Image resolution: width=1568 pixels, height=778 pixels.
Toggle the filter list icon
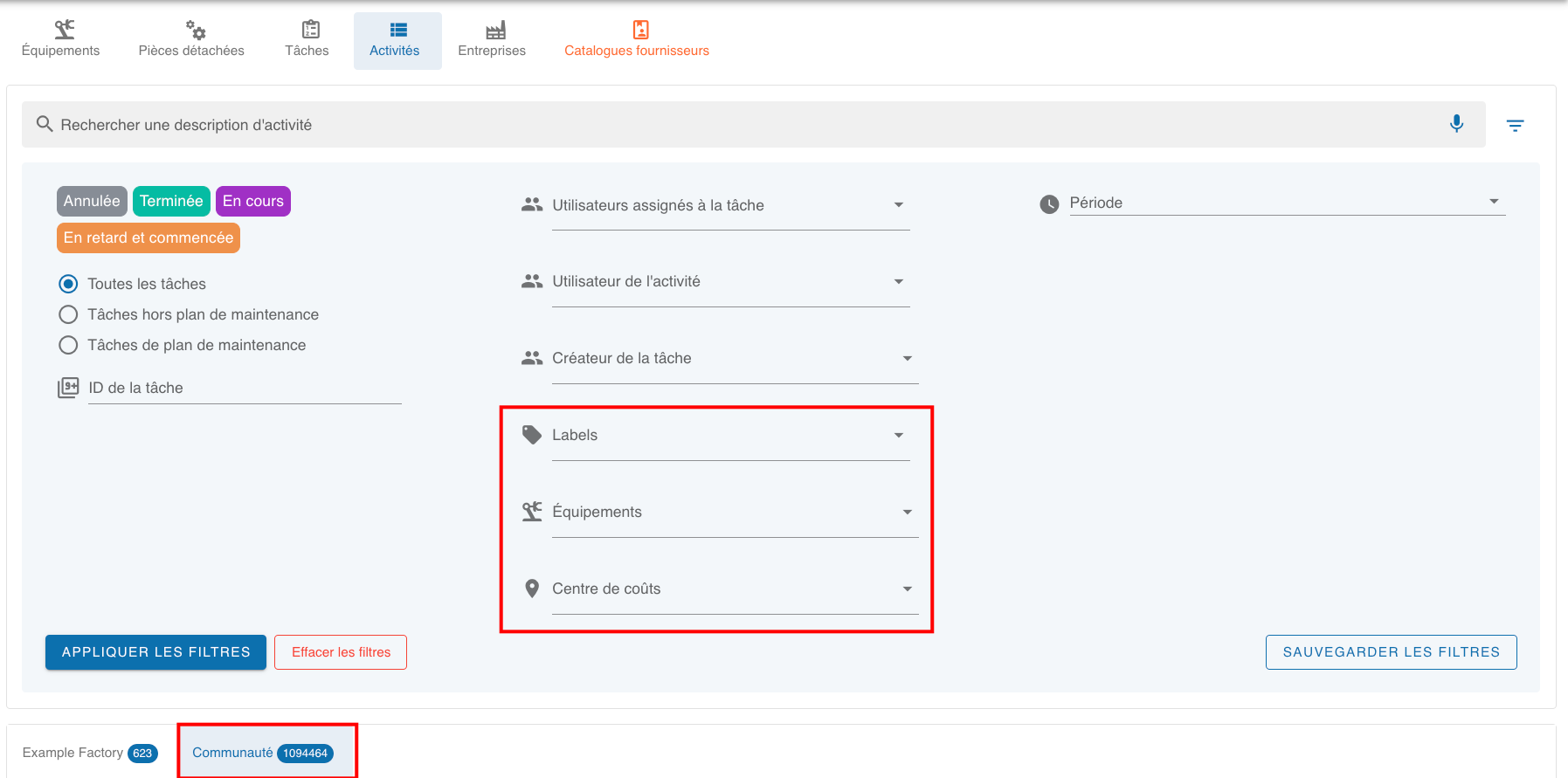[x=1515, y=126]
